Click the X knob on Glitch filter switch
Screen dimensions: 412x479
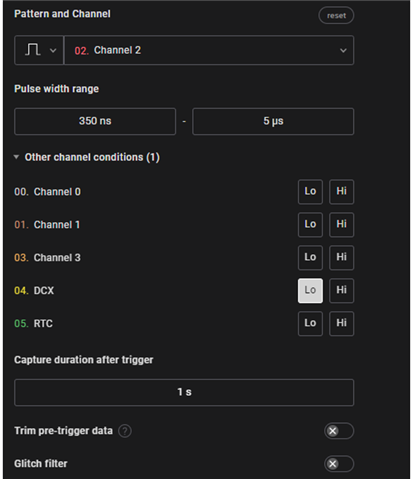332,464
